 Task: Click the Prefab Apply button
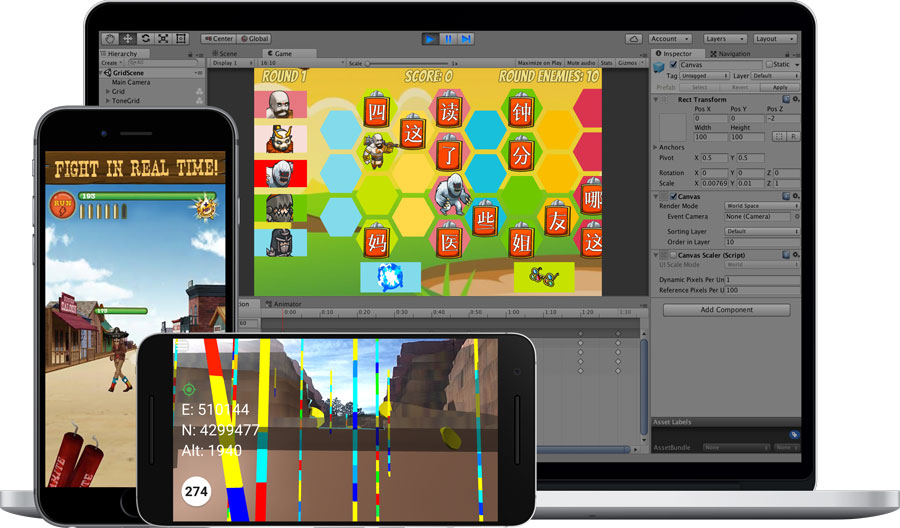(x=779, y=87)
